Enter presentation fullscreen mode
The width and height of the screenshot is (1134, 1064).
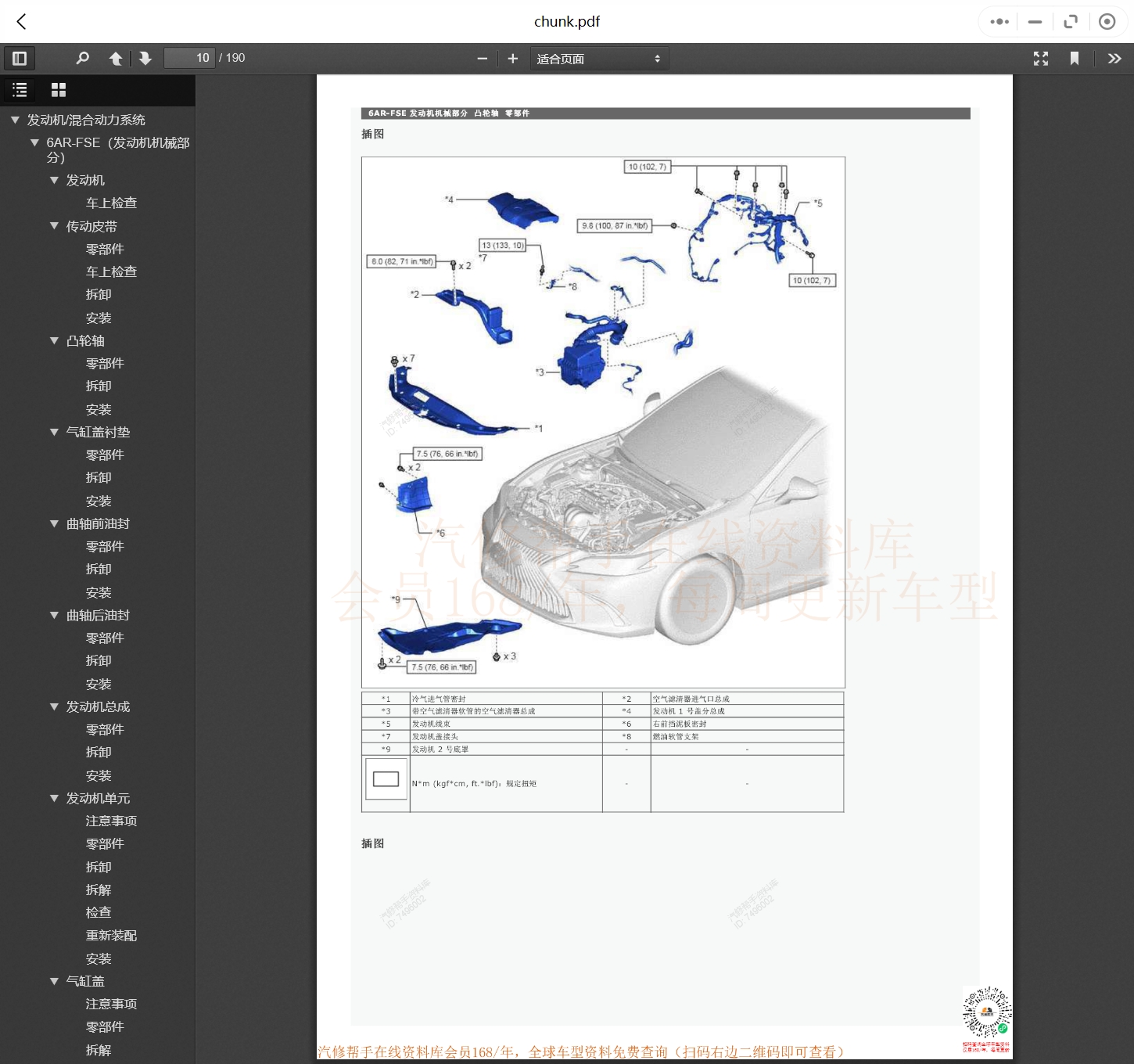point(1041,59)
